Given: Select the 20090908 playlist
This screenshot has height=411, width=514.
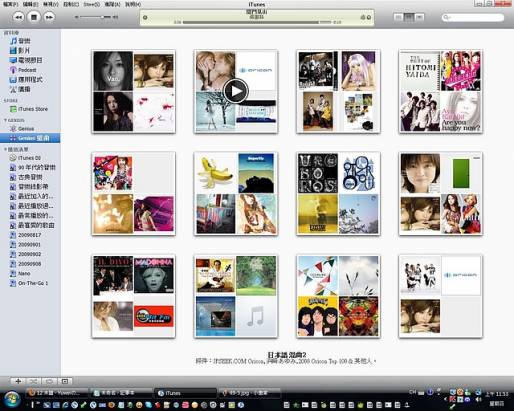Looking at the screenshot, I should coord(26,264).
